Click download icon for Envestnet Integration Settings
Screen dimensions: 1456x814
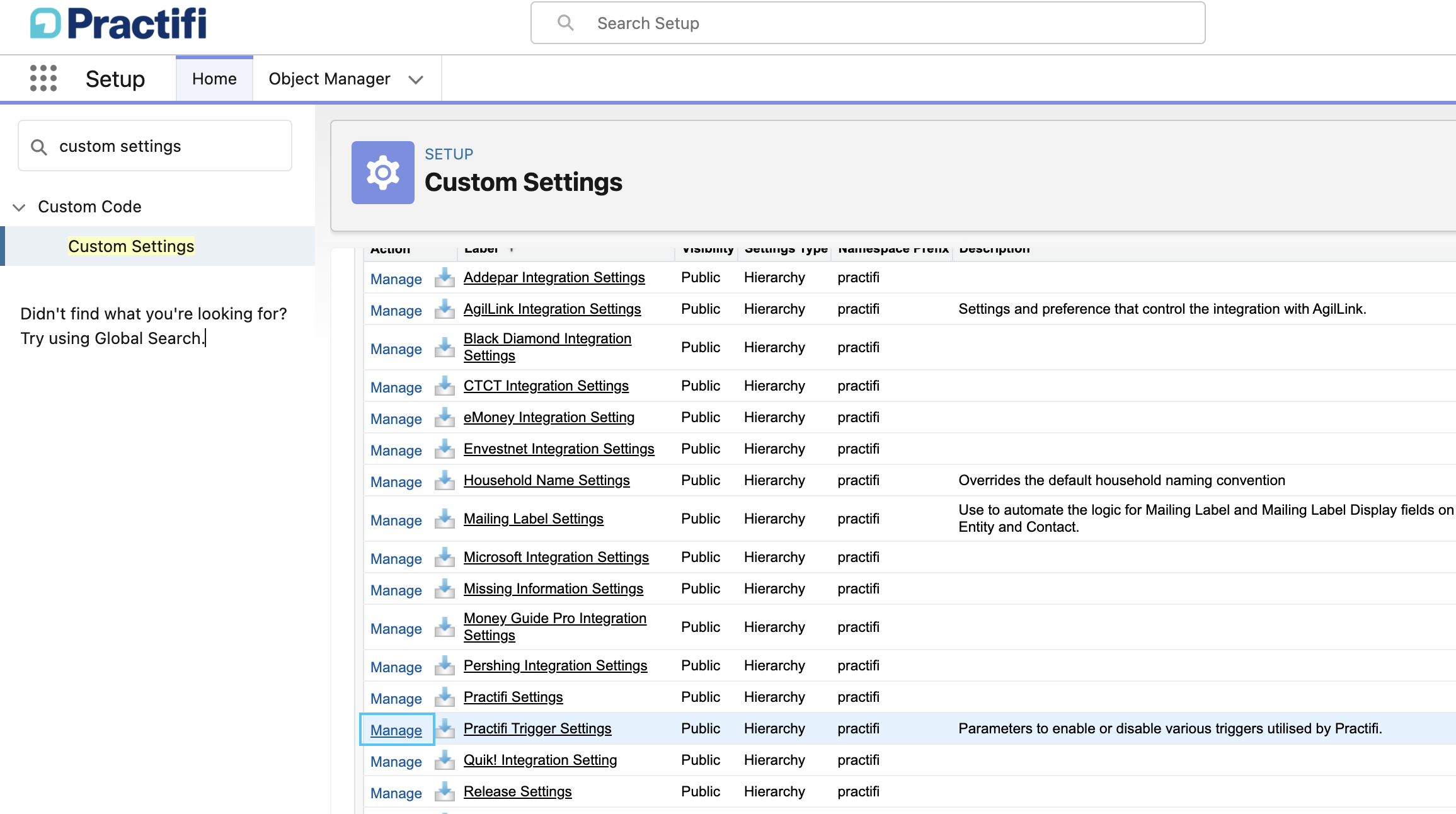coord(445,449)
